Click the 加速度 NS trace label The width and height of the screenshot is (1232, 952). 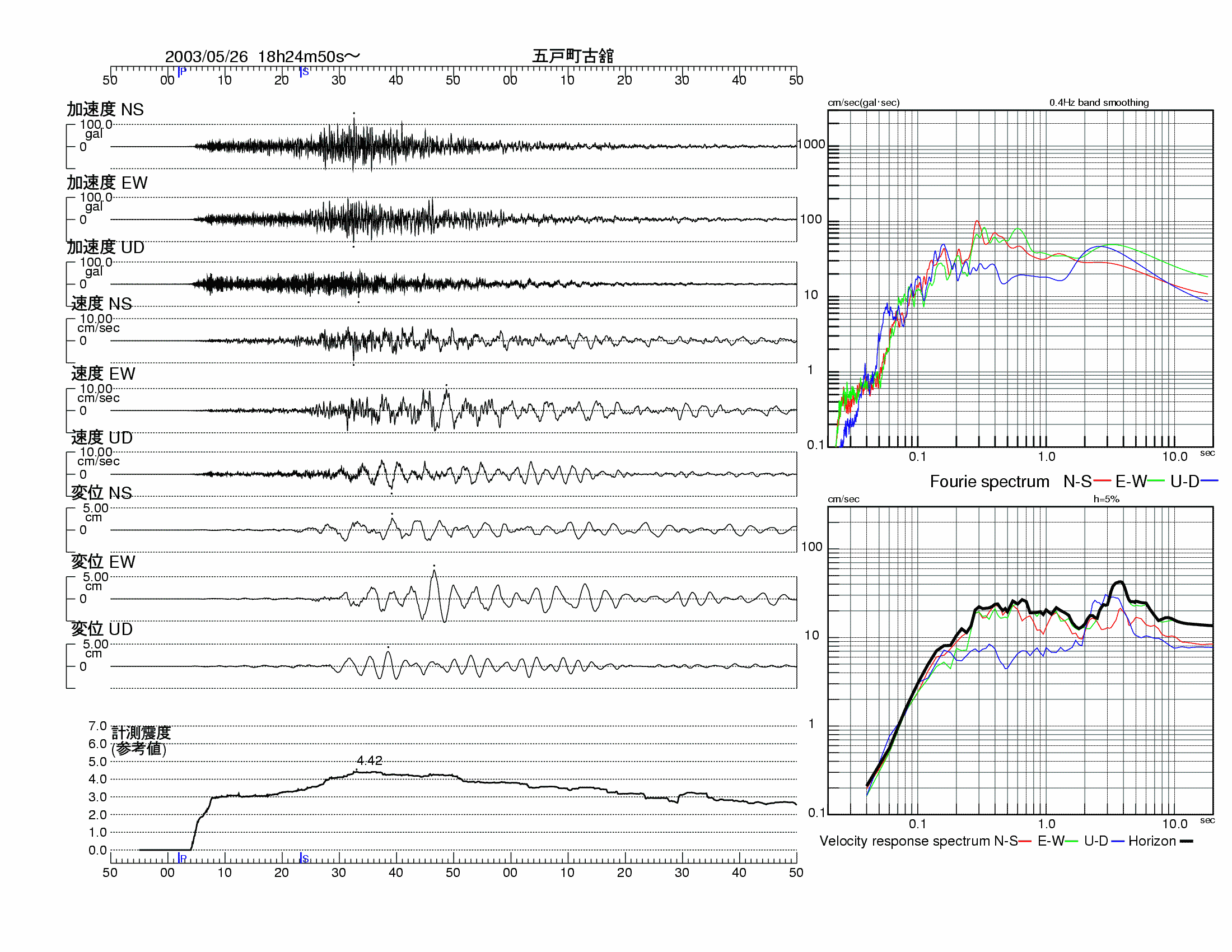105,109
